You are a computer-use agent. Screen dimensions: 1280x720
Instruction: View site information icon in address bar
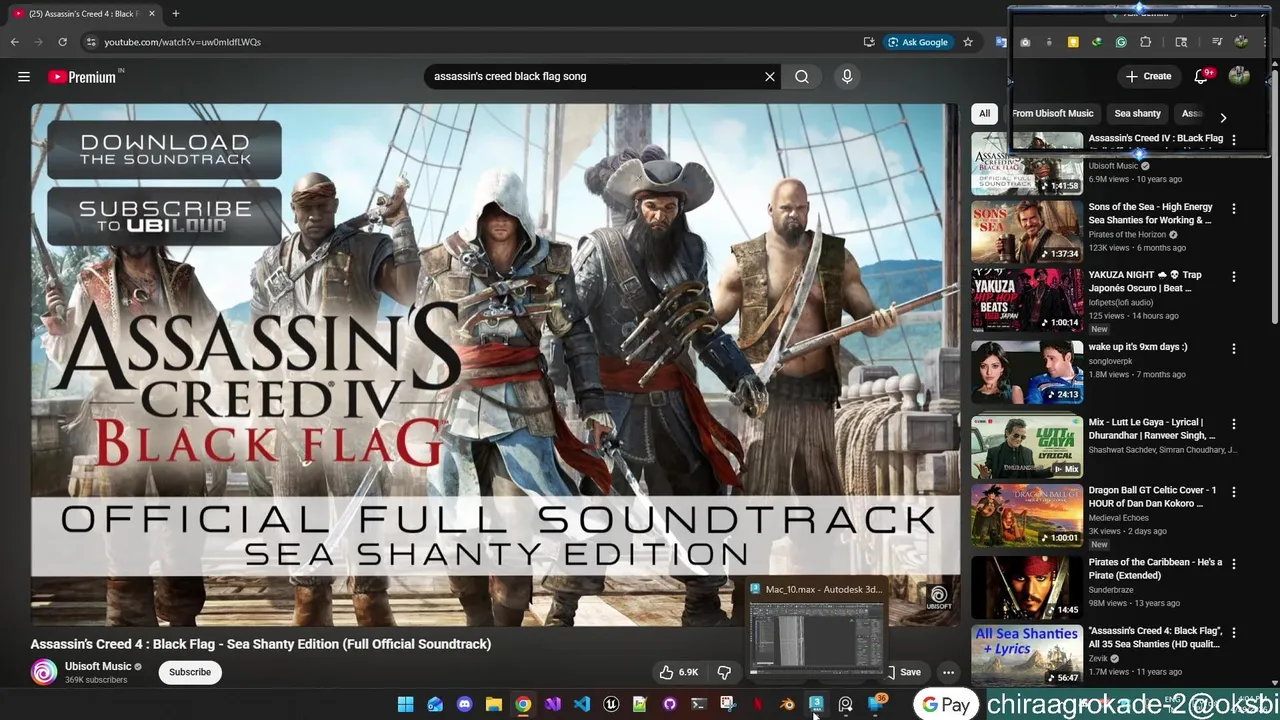point(91,42)
